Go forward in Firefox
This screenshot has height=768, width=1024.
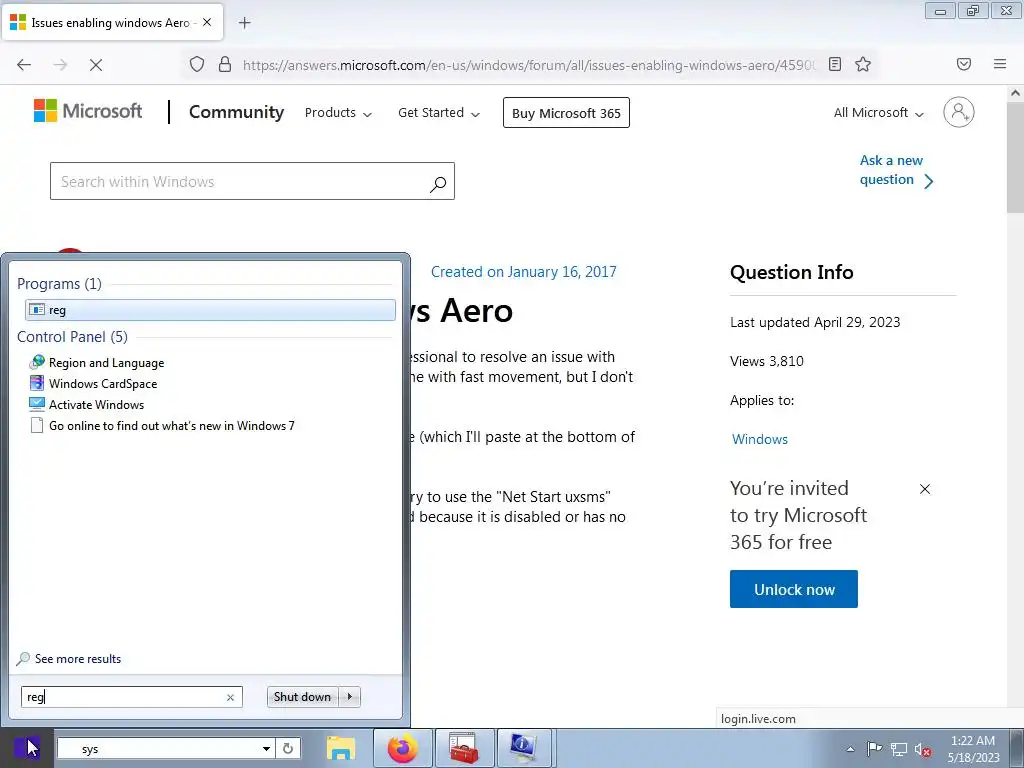[x=60, y=64]
